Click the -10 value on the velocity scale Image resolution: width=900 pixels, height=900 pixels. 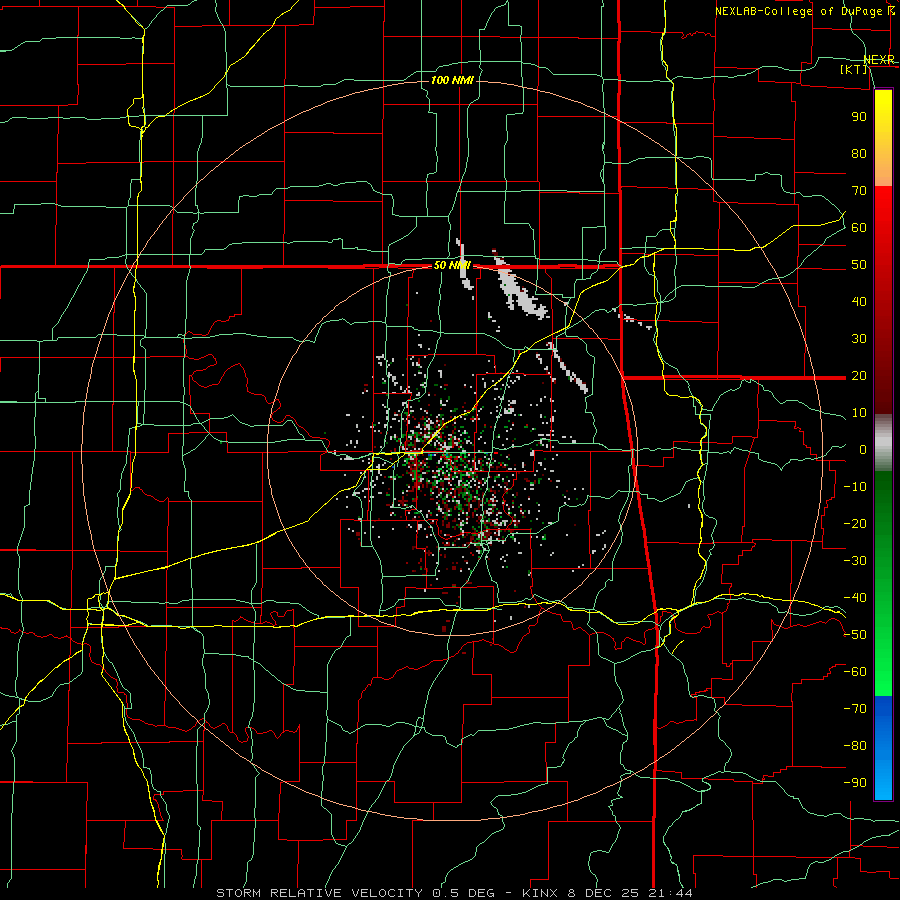[855, 487]
